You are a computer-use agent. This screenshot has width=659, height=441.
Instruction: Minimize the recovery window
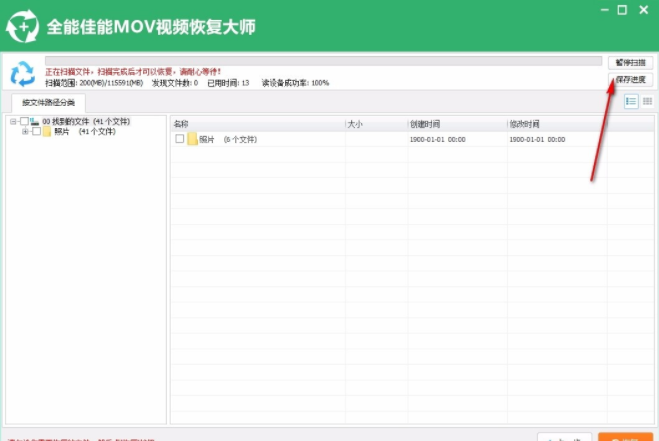click(x=605, y=10)
